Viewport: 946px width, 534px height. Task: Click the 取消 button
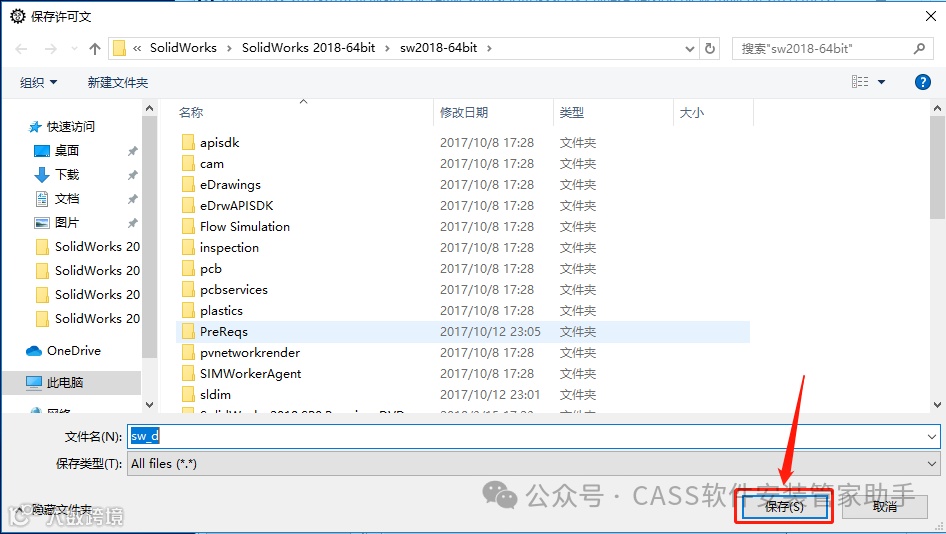coord(884,507)
